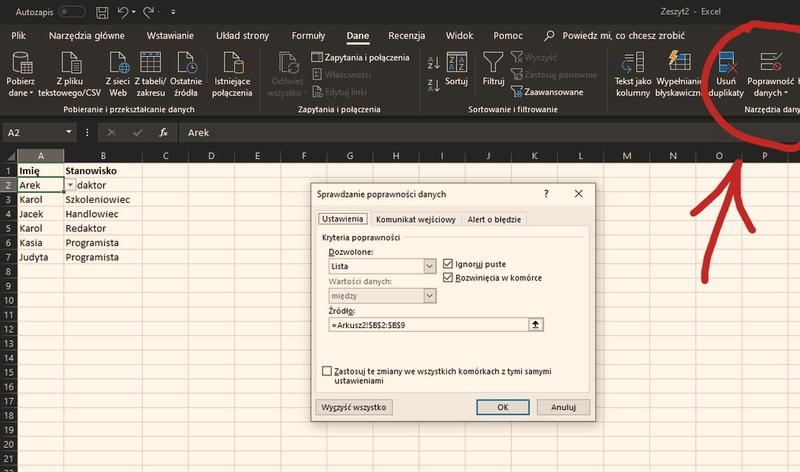Click the Undo arrow icon
The width and height of the screenshot is (800, 472).
pos(122,12)
